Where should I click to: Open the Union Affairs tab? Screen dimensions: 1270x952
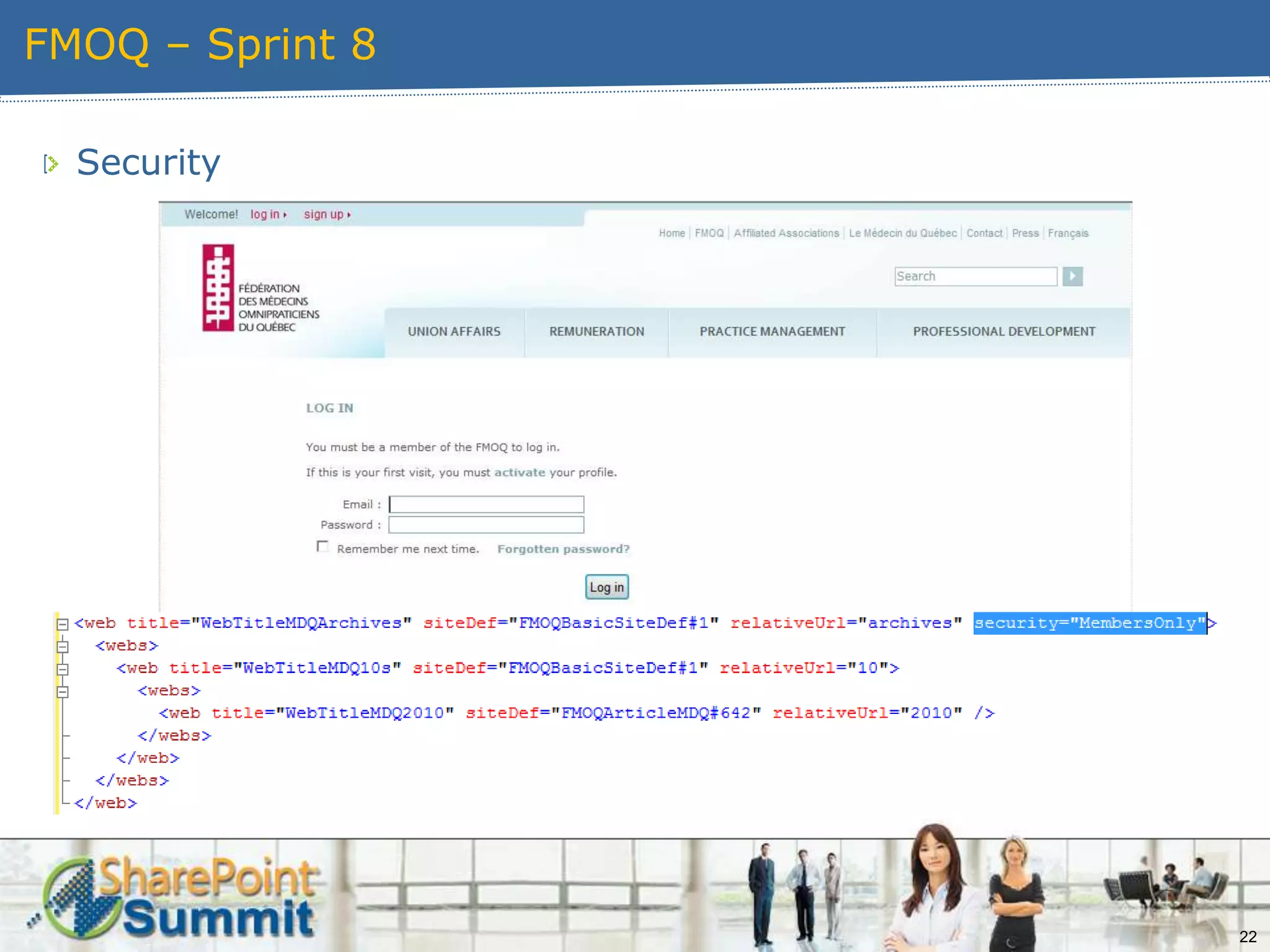pos(455,332)
